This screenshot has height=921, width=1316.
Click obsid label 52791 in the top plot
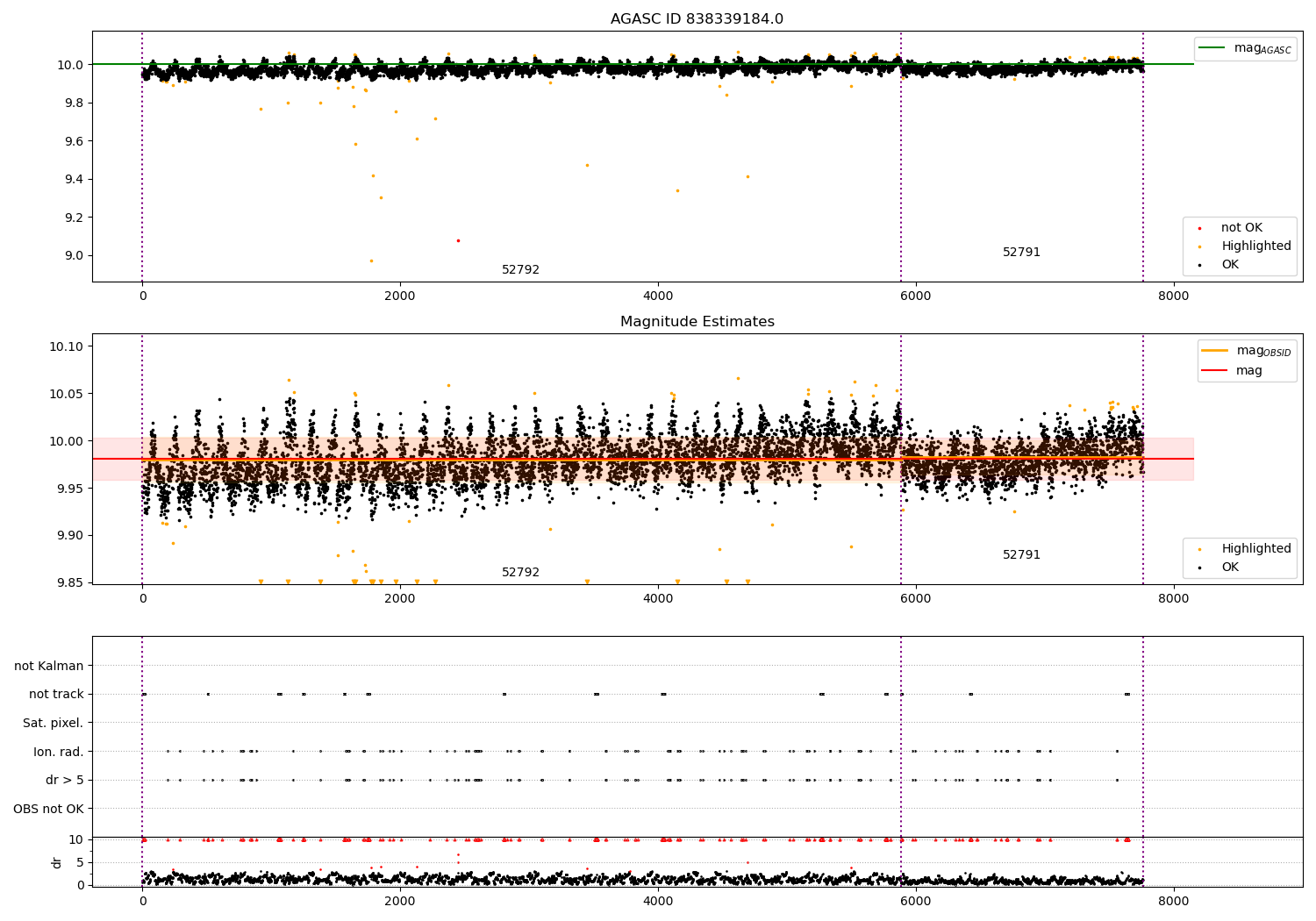[1021, 253]
